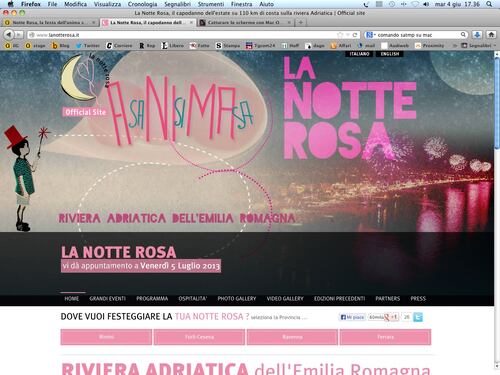Open EDIZIONI PRECEDENTI in the site navigation
The height and width of the screenshot is (375, 500).
coord(339,299)
